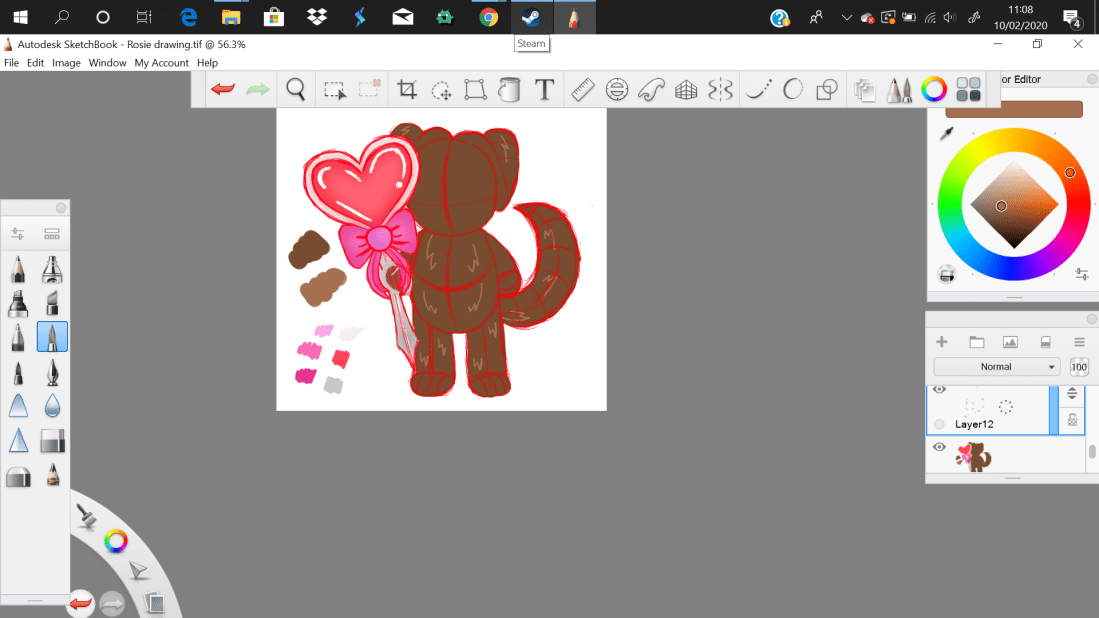Select the Hard Eraser brush
This screenshot has height=618, width=1099.
[x=52, y=441]
